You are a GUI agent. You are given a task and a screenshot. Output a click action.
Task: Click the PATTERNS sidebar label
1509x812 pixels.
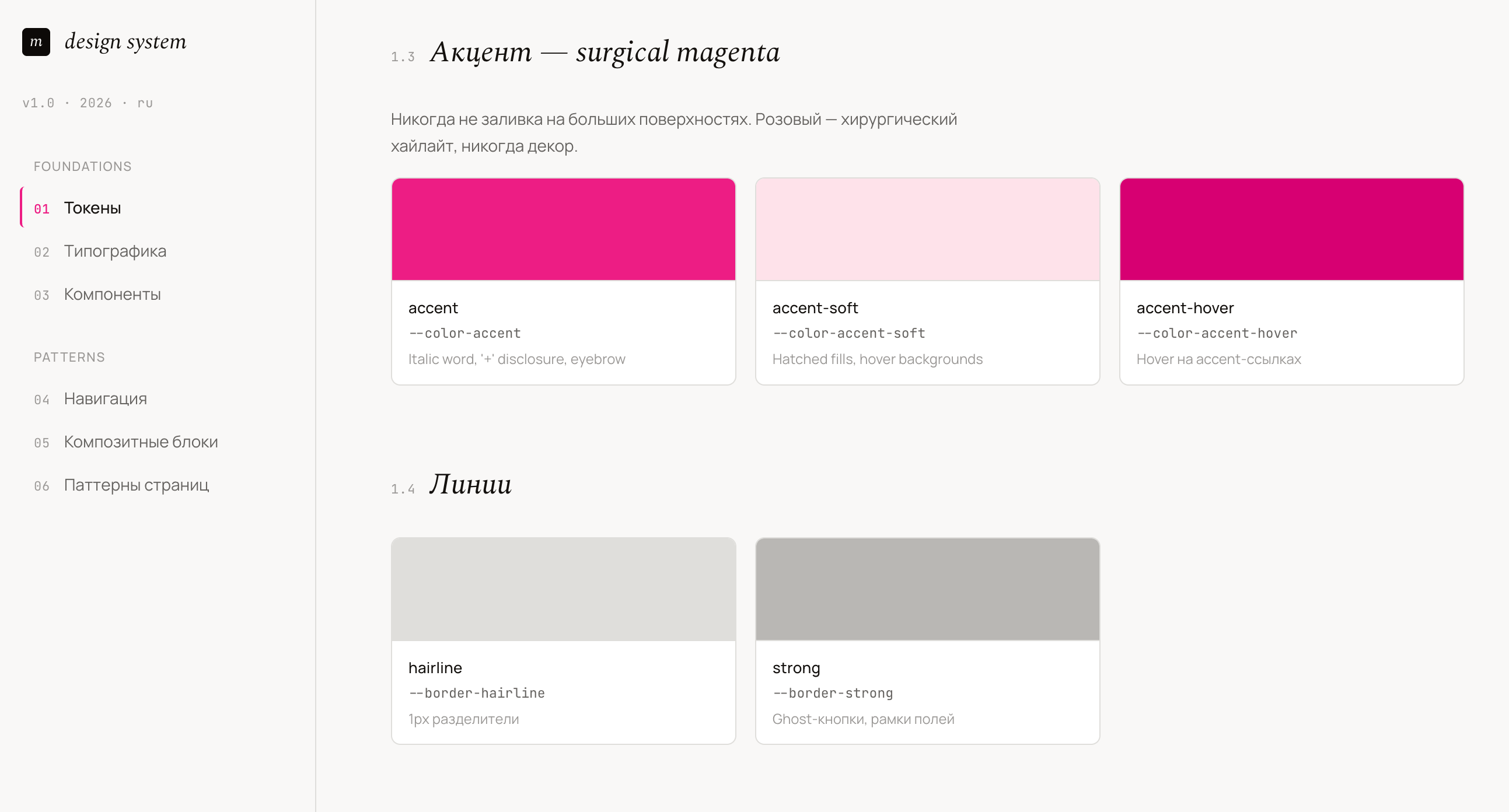tap(69, 357)
